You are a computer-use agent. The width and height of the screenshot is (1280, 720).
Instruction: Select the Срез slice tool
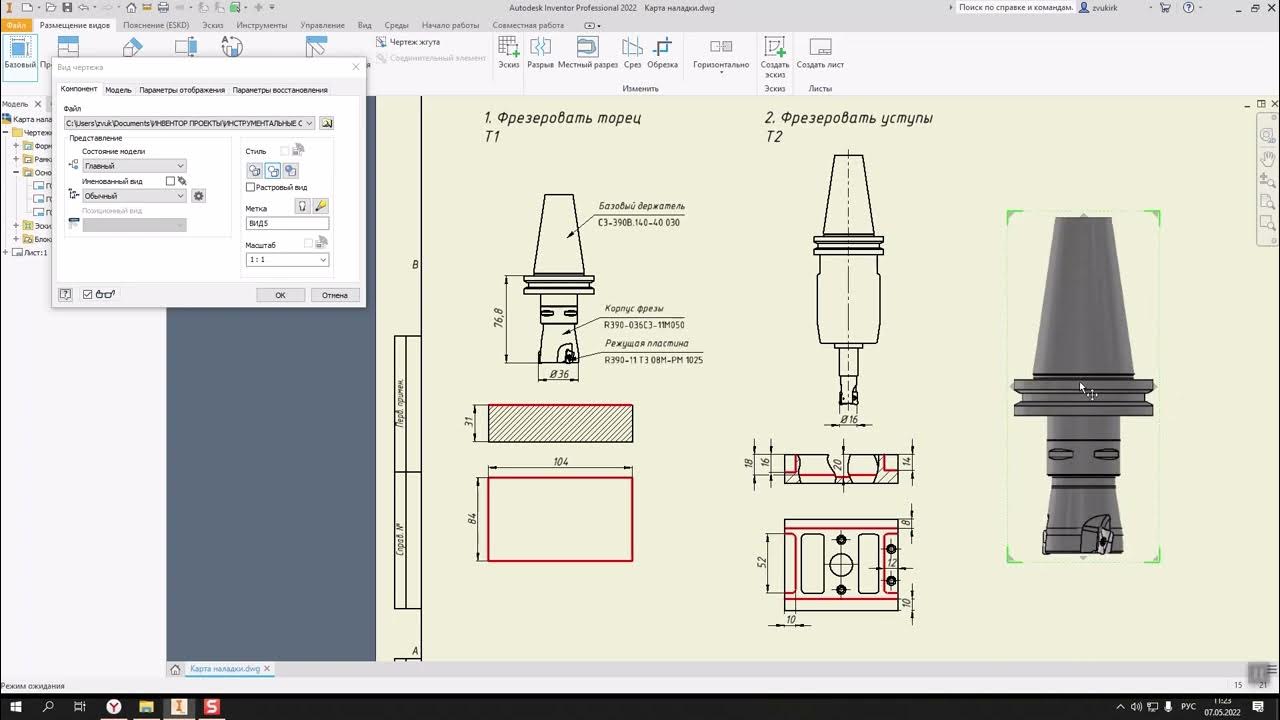pyautogui.click(x=632, y=52)
